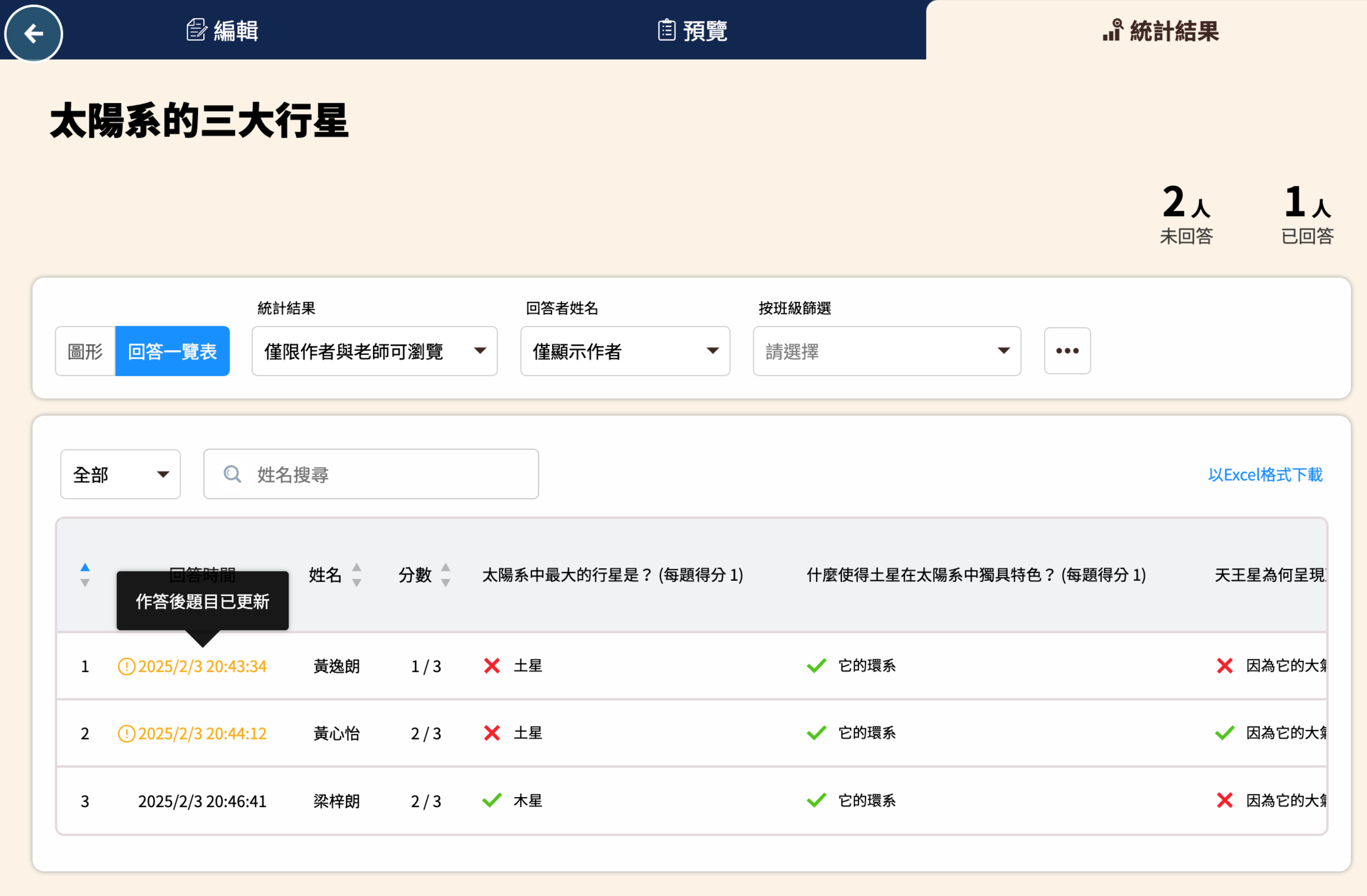Click red X for 黃逸朗's 土星 answer
Screen dimensions: 1367x896
click(x=492, y=666)
